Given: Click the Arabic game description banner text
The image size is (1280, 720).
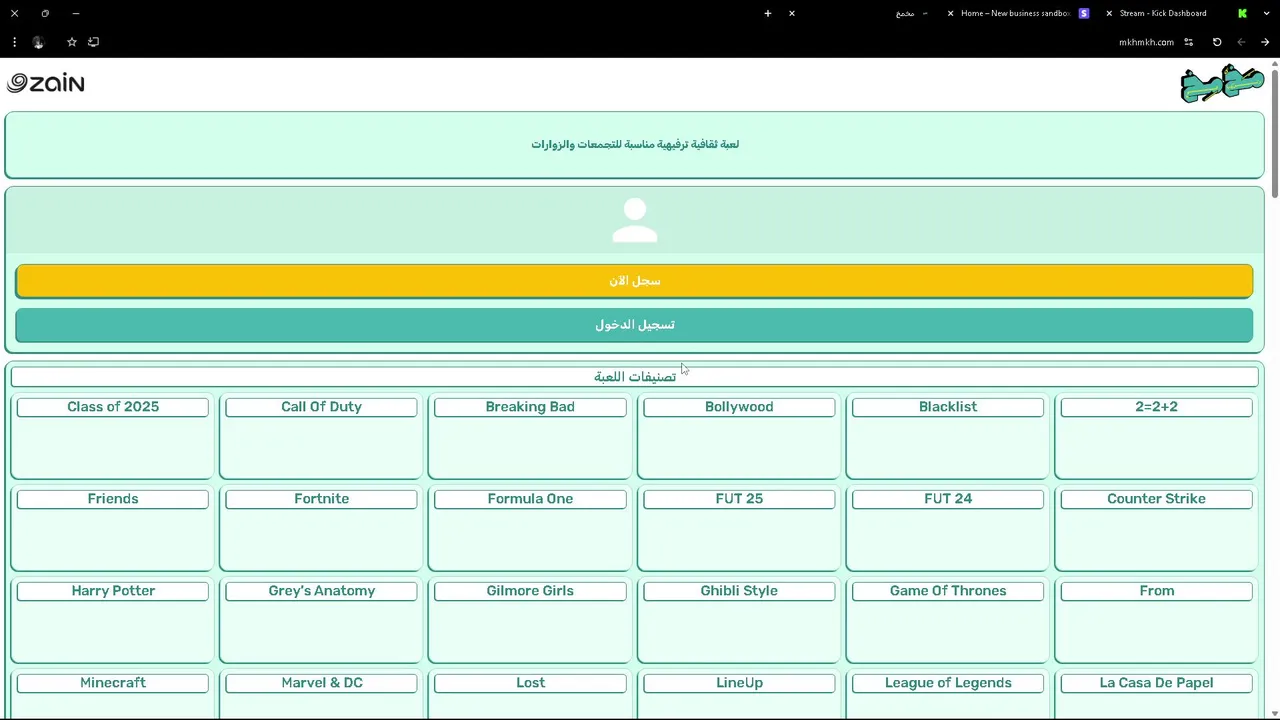Looking at the screenshot, I should click(635, 144).
